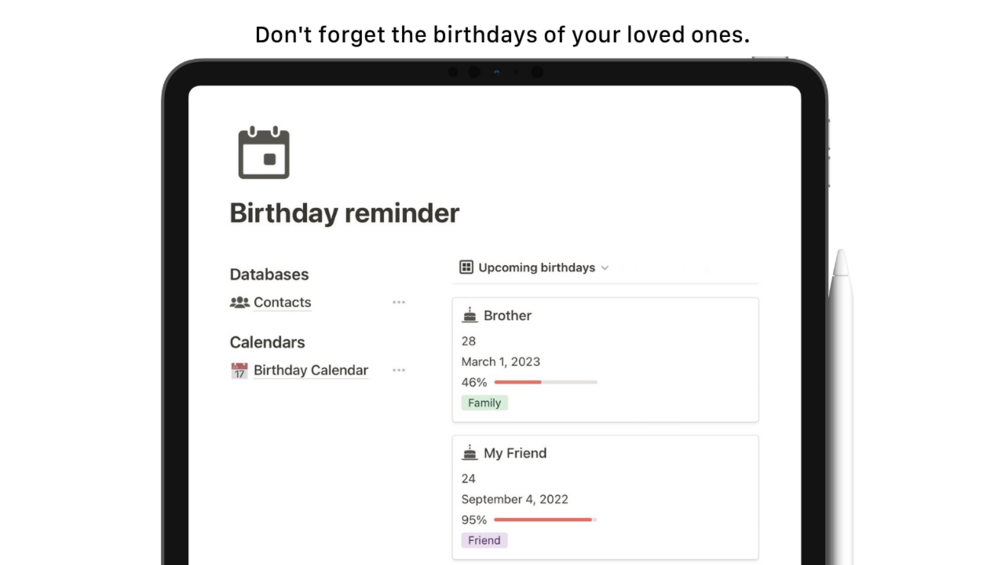Open the My Friend birthday card title
Viewport: 1005px width, 565px height.
click(x=515, y=453)
